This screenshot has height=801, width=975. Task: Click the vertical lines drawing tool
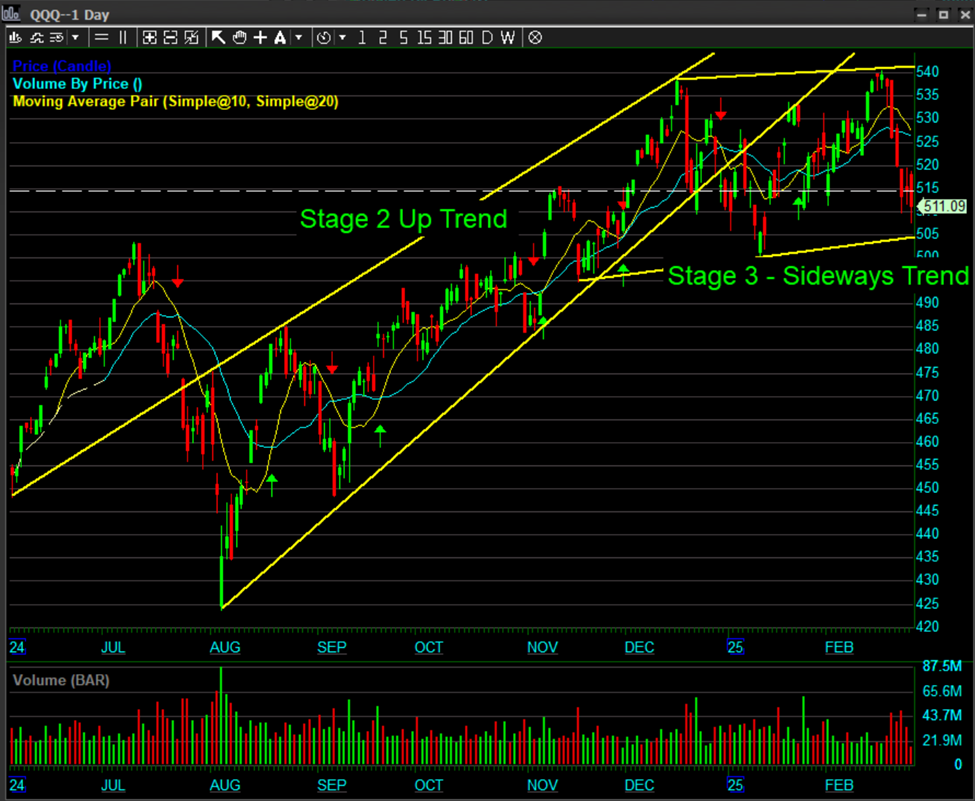(123, 37)
